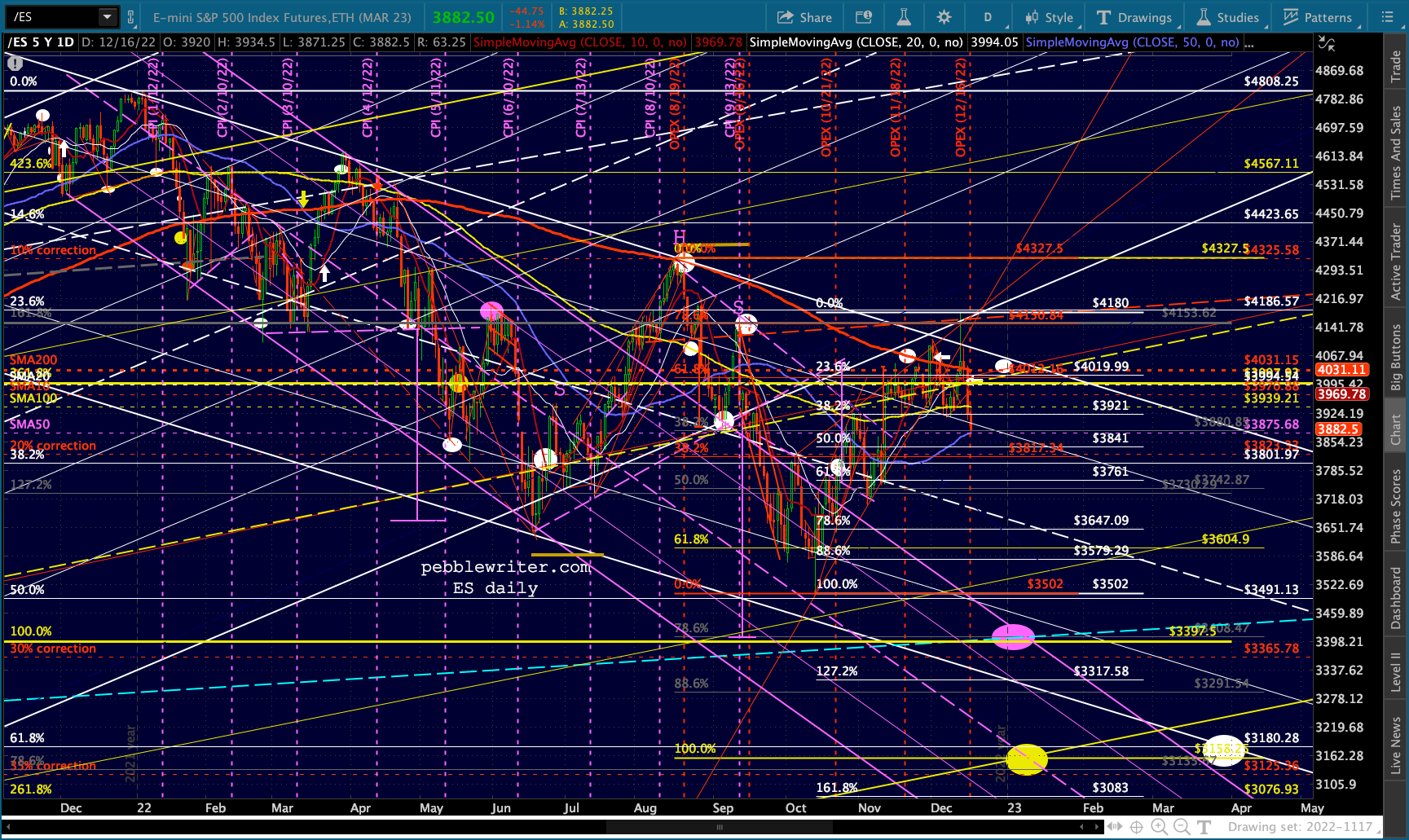Screen dimensions: 1409x840
Task: Switch to the Chart side tab
Action: pos(1396,429)
